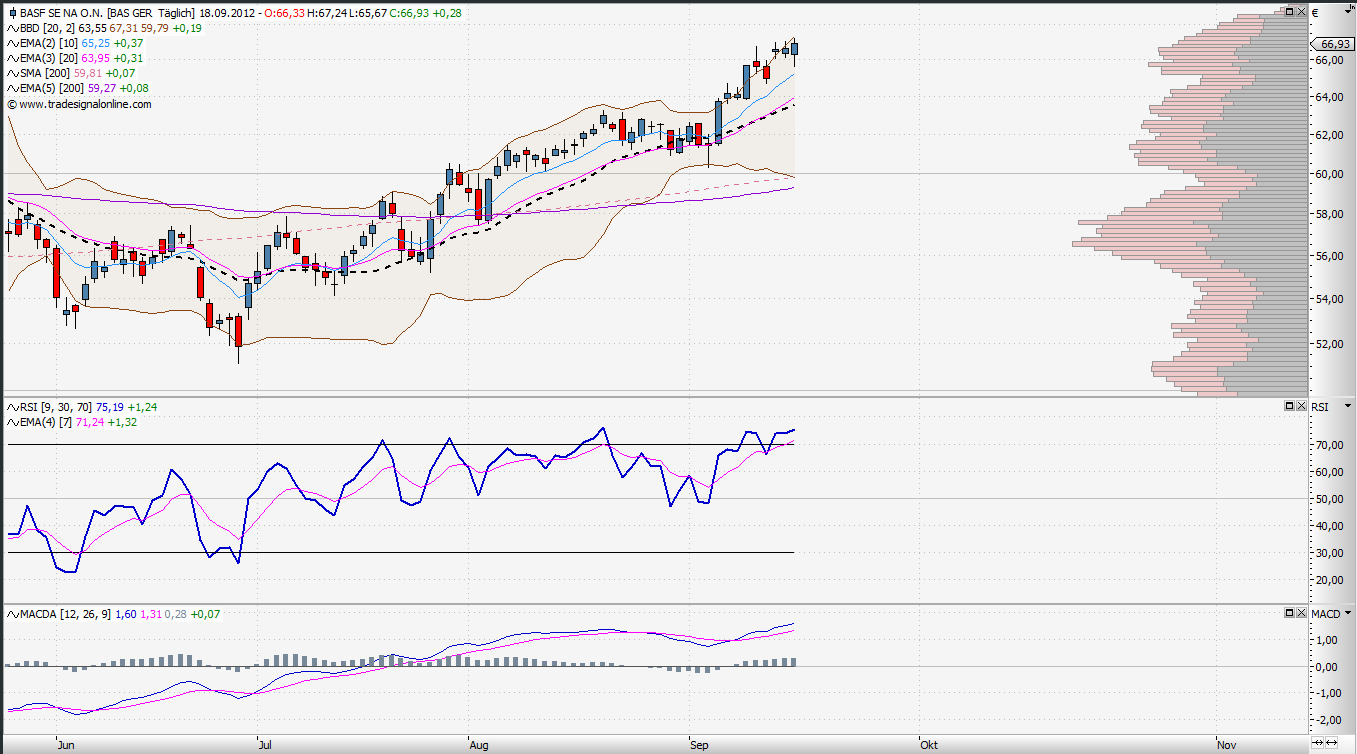Screen dimensions: 1357x754
Task: Click the EMA(2) indicator wave icon
Action: [12, 43]
